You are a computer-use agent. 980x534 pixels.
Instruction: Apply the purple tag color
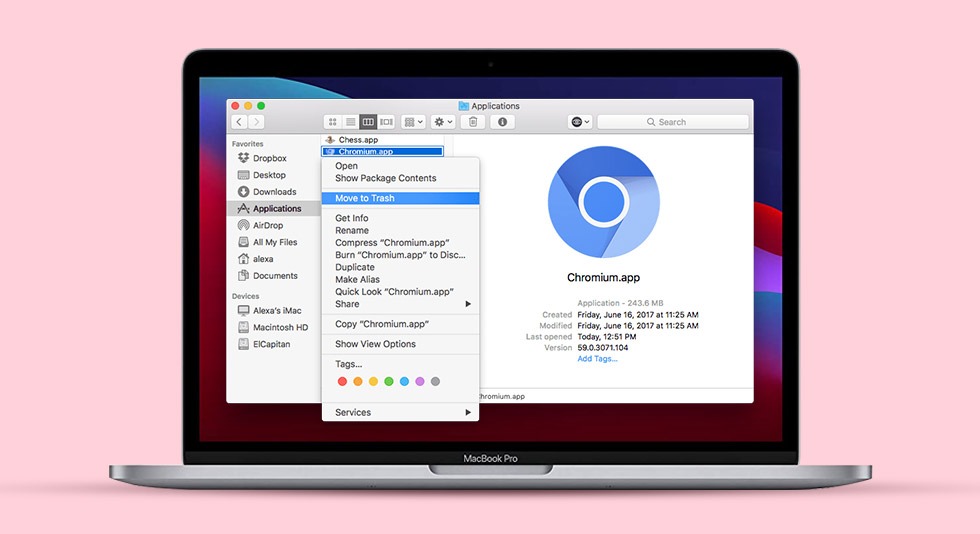(x=420, y=381)
